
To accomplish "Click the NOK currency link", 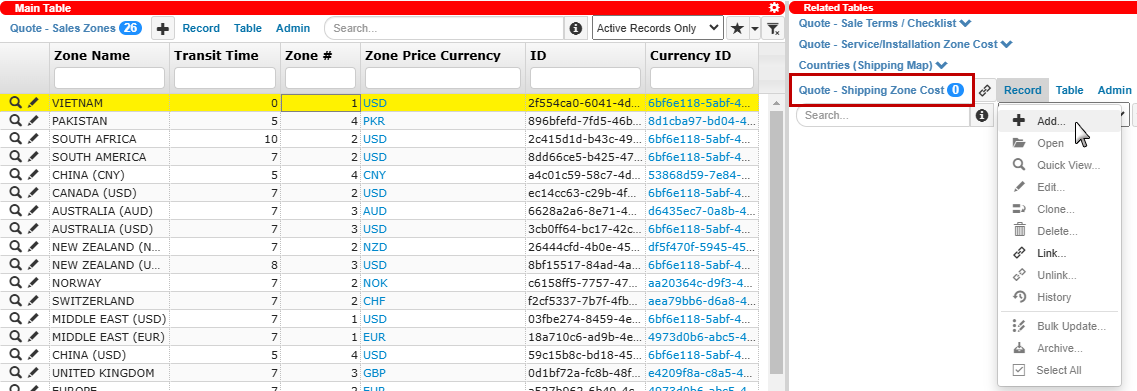I will coord(376,283).
